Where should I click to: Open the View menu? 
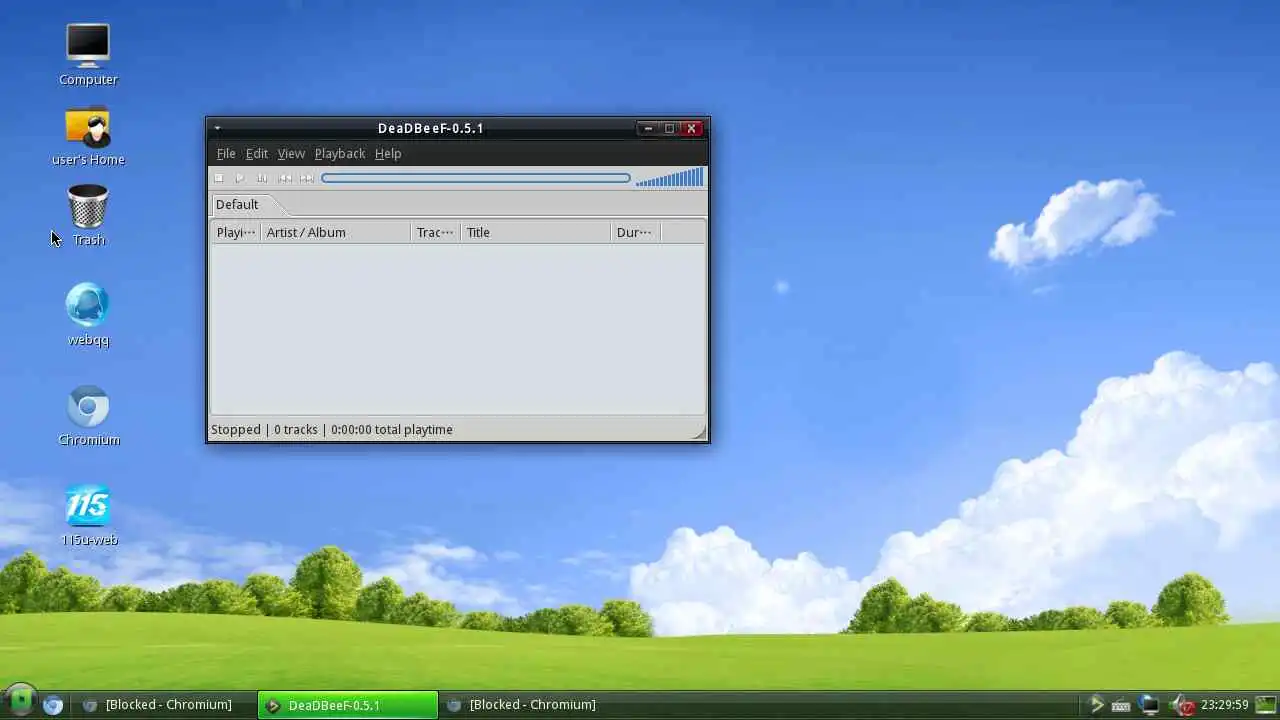pyautogui.click(x=291, y=153)
